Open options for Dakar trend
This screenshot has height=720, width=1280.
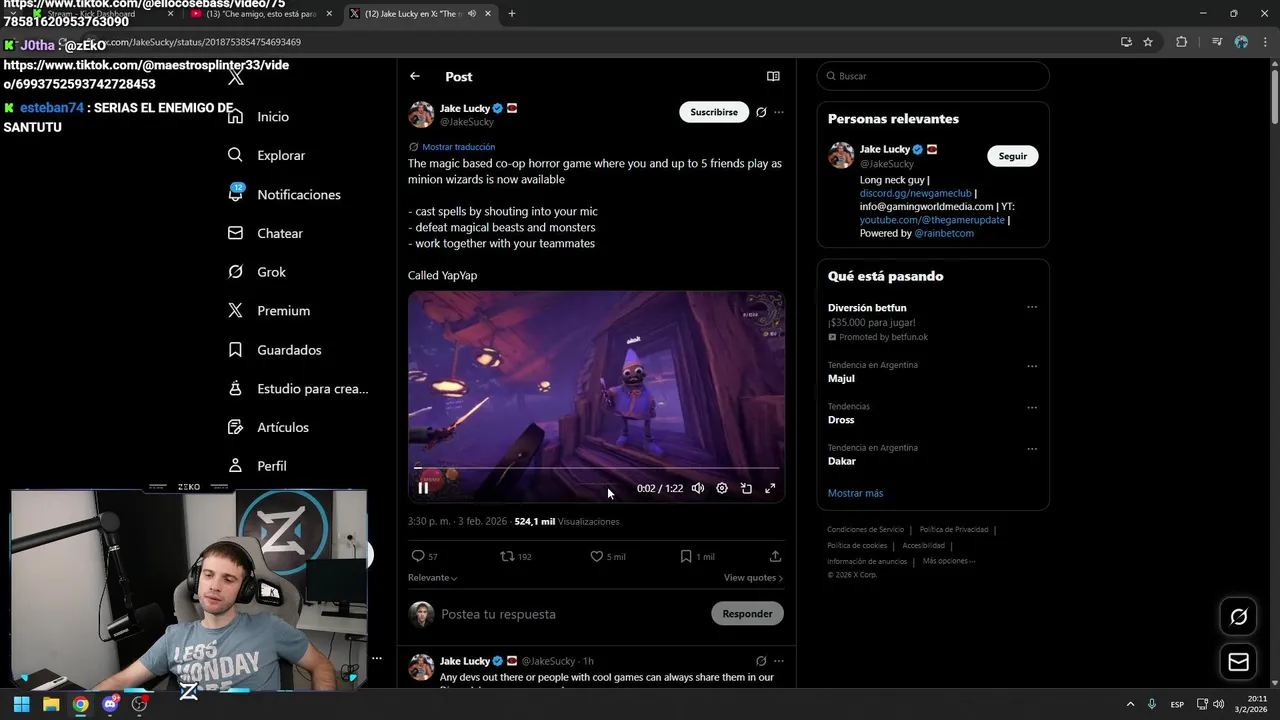click(1032, 449)
